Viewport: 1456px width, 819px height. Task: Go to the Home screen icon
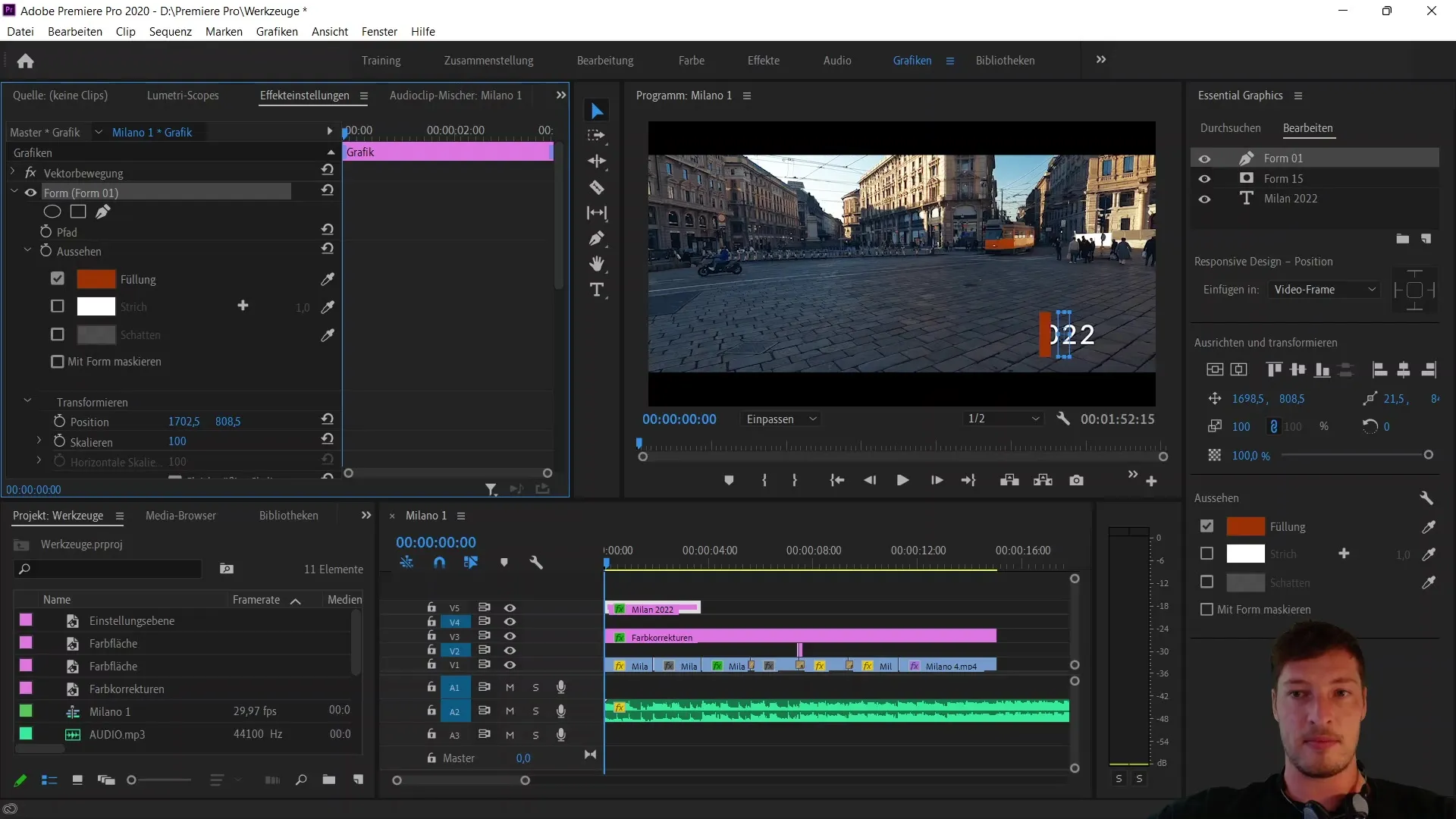tap(25, 61)
